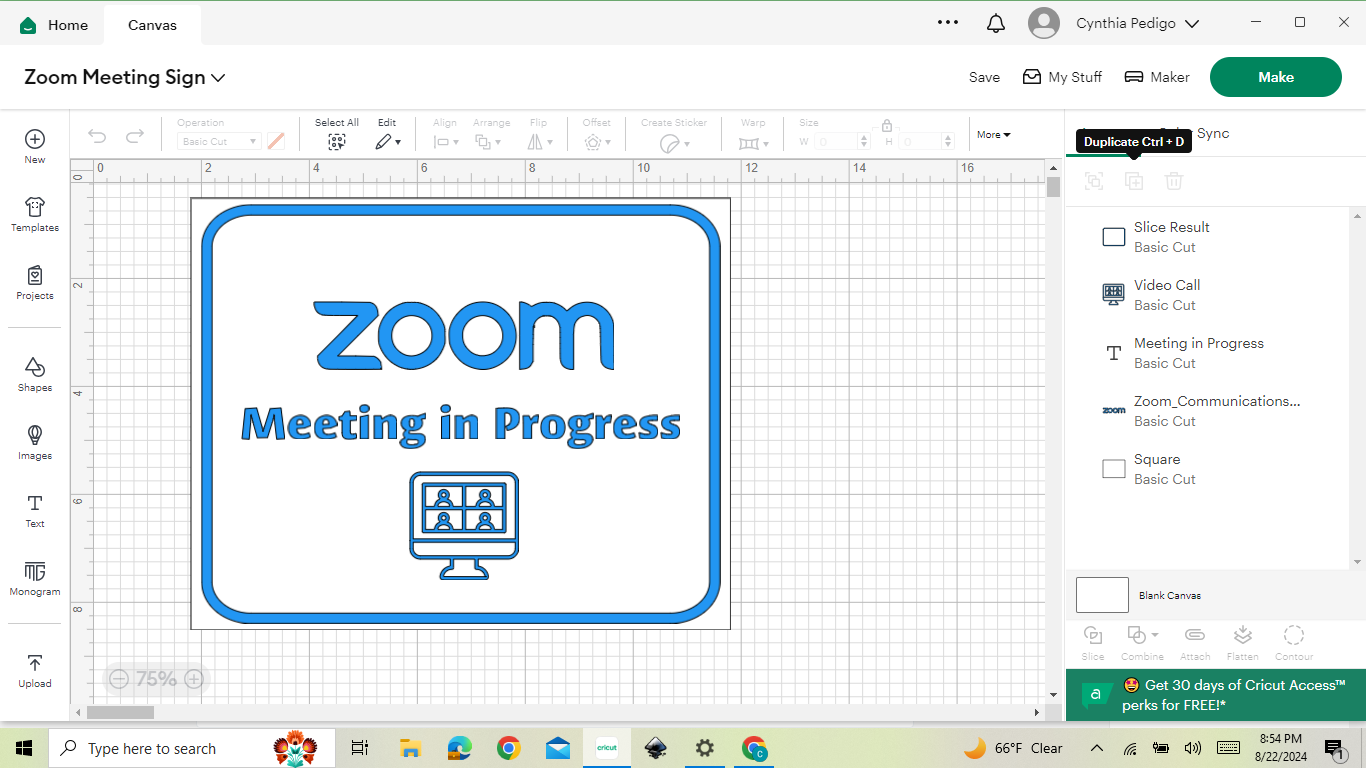Viewport: 1366px width, 768px height.
Task: Click the Blank Canvas swatch
Action: pos(1102,595)
